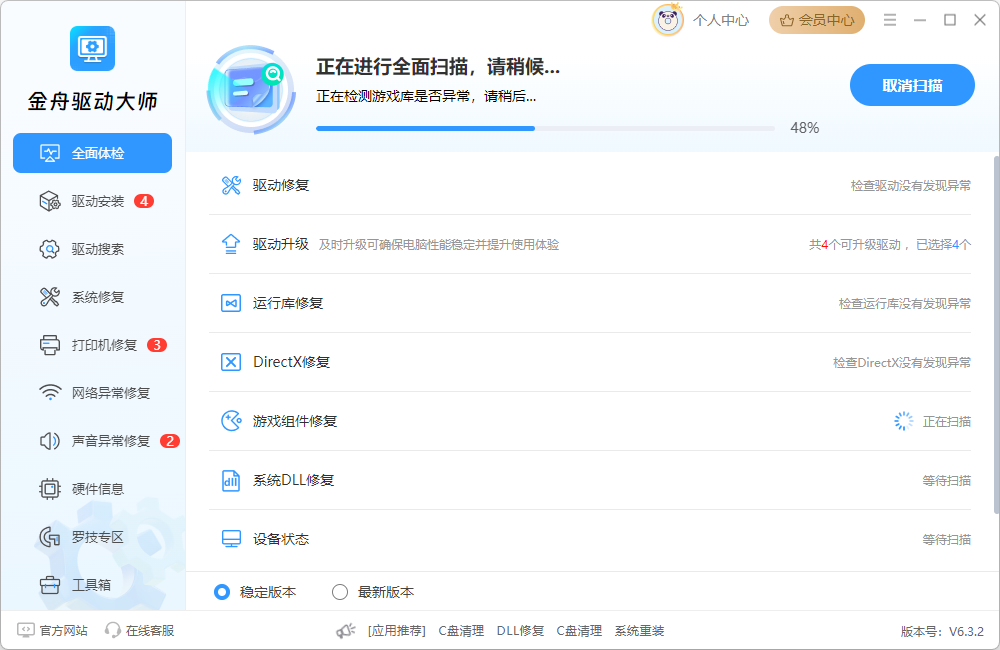The image size is (1000, 650).
Task: Open the 系统重装 footer link
Action: [639, 631]
